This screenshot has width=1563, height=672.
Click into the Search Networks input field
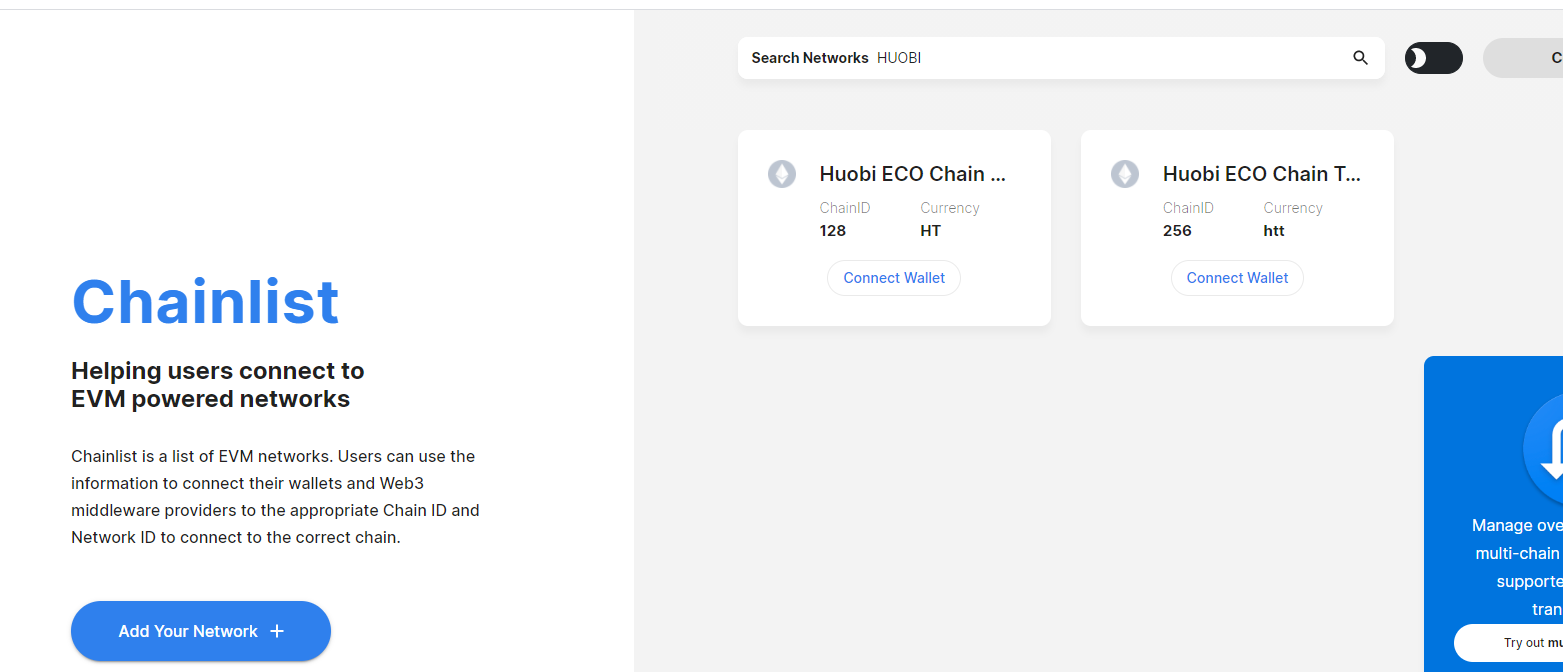click(x=1050, y=57)
